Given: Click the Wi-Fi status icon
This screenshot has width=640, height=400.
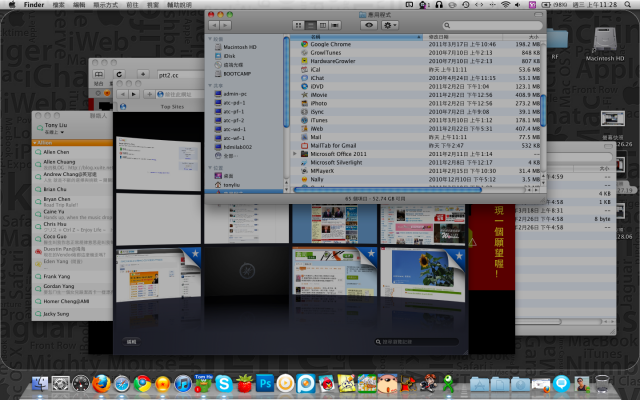Looking at the screenshot, I should click(506, 4).
